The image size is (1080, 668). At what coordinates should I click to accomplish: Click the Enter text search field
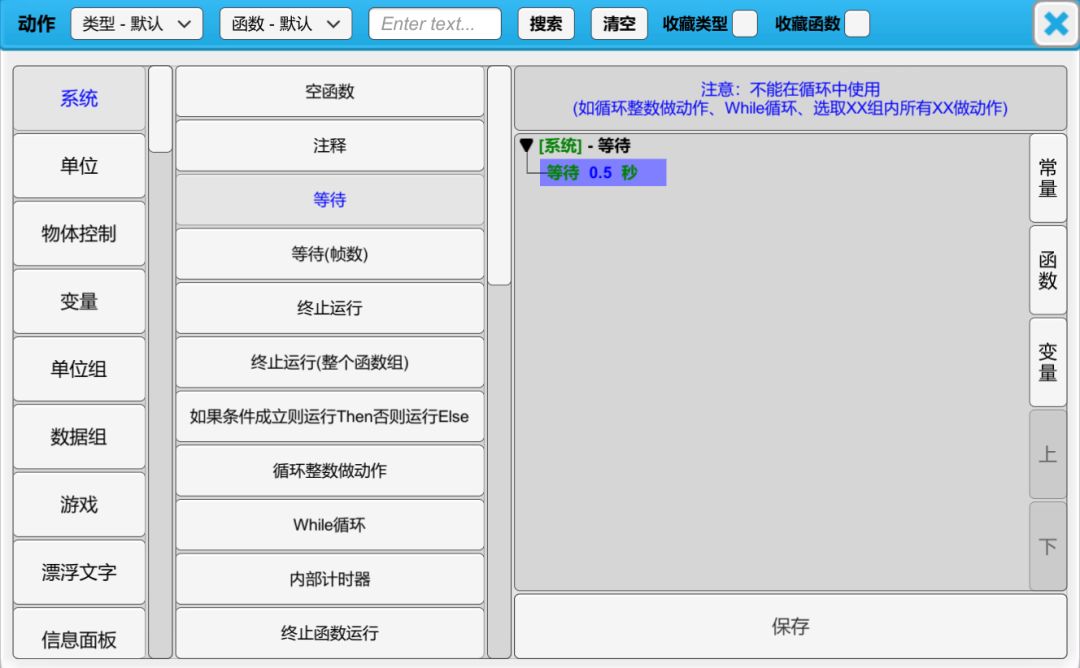(x=435, y=24)
